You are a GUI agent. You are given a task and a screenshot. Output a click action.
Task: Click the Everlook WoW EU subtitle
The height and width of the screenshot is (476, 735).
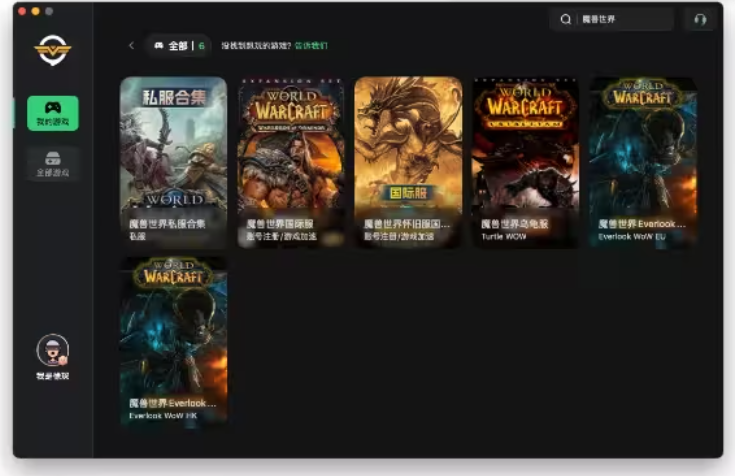click(632, 236)
